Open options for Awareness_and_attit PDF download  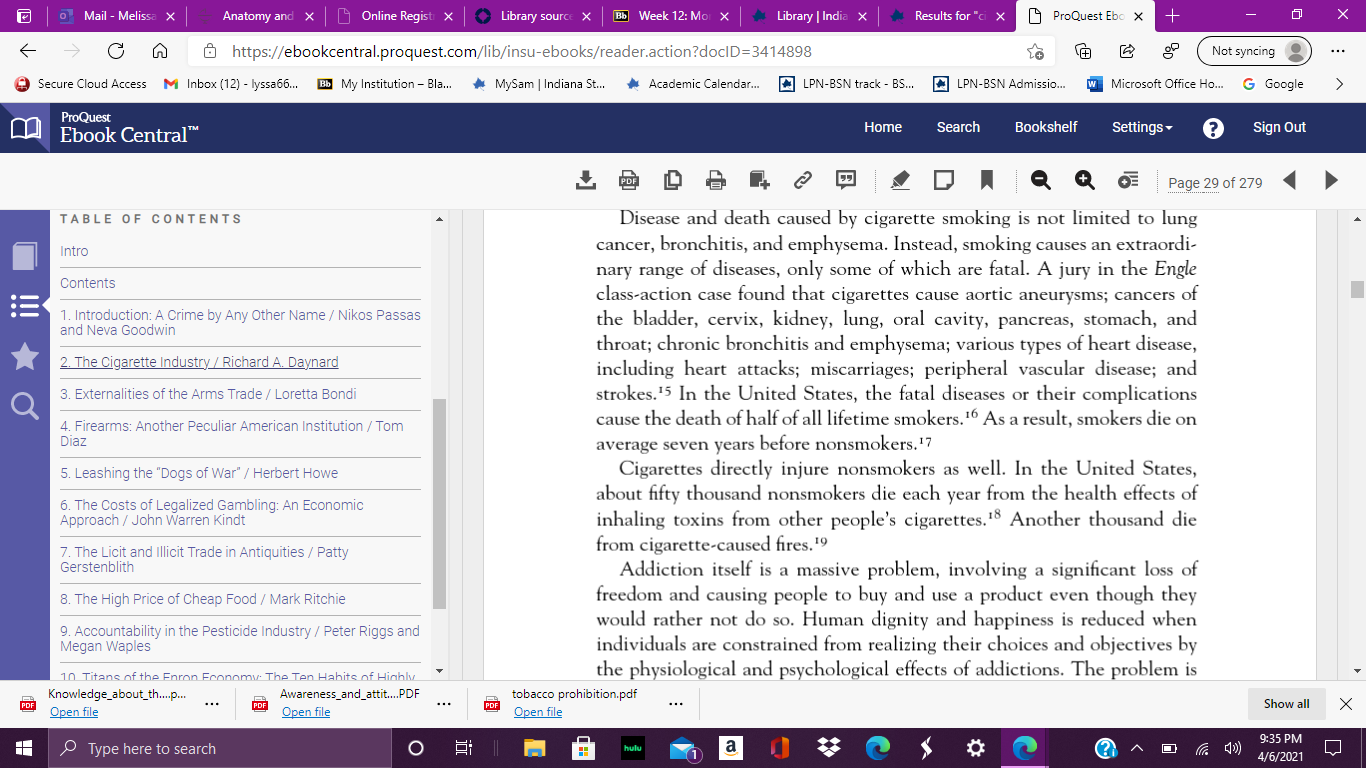443,704
